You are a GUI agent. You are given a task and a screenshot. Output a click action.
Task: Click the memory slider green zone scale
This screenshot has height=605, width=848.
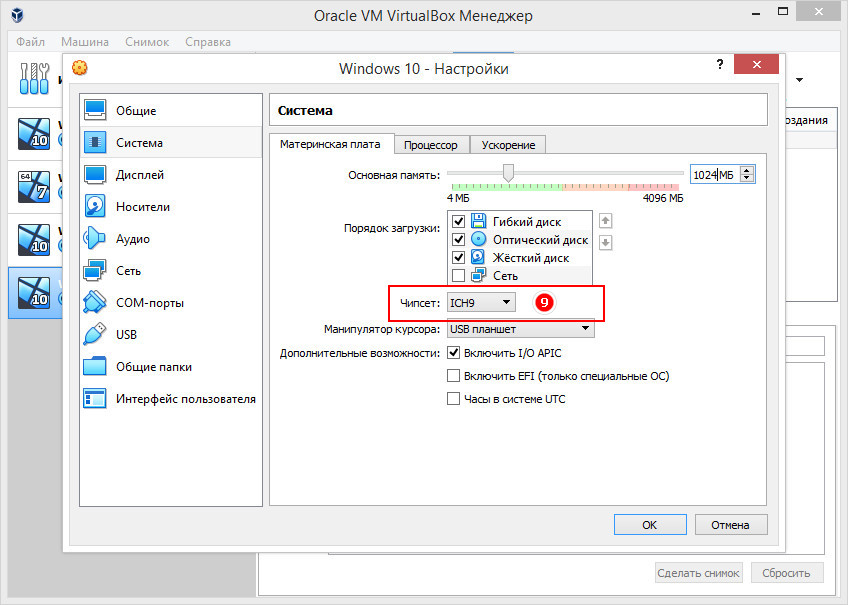click(x=507, y=187)
